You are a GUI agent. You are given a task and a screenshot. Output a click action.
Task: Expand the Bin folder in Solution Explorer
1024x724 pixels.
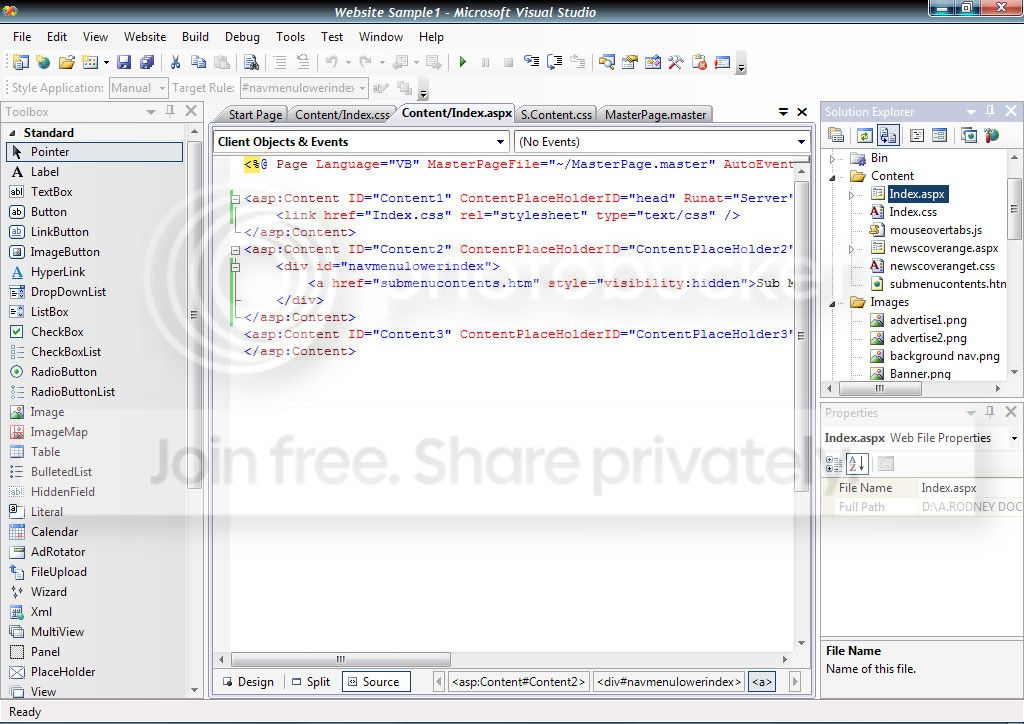point(832,158)
